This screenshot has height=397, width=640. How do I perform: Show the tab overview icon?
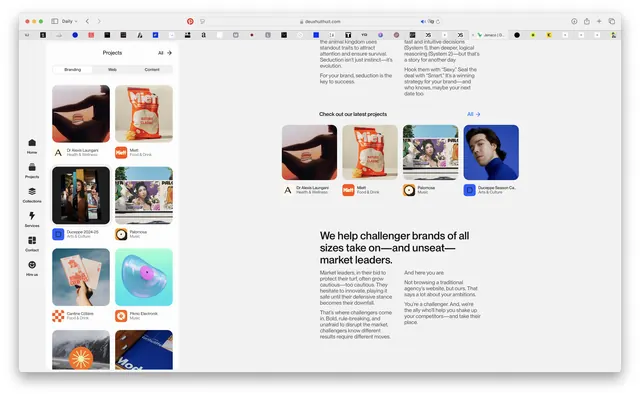pyautogui.click(x=611, y=21)
